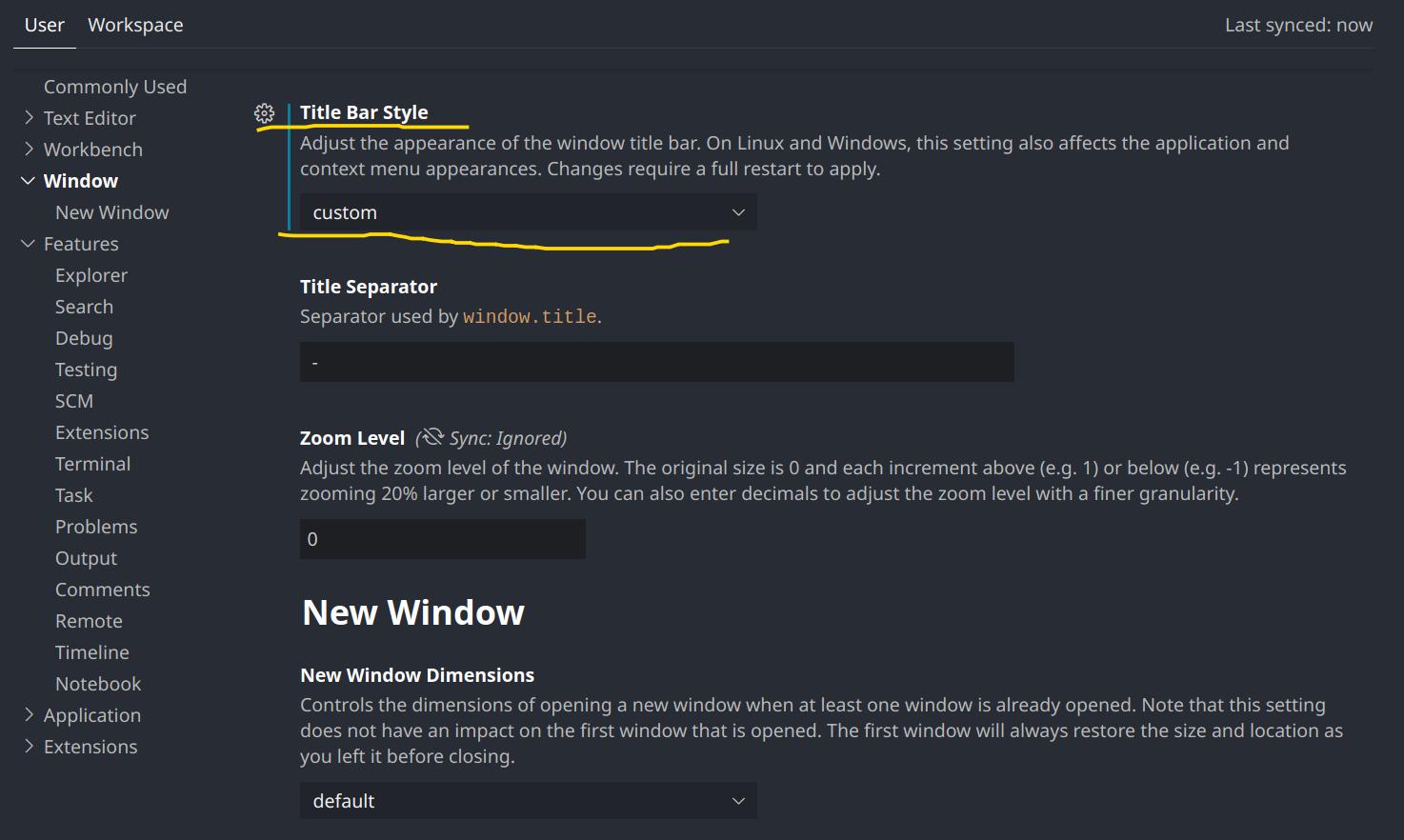Open the New Window Dimensions dropdown
The height and width of the screenshot is (840, 1404).
(528, 801)
